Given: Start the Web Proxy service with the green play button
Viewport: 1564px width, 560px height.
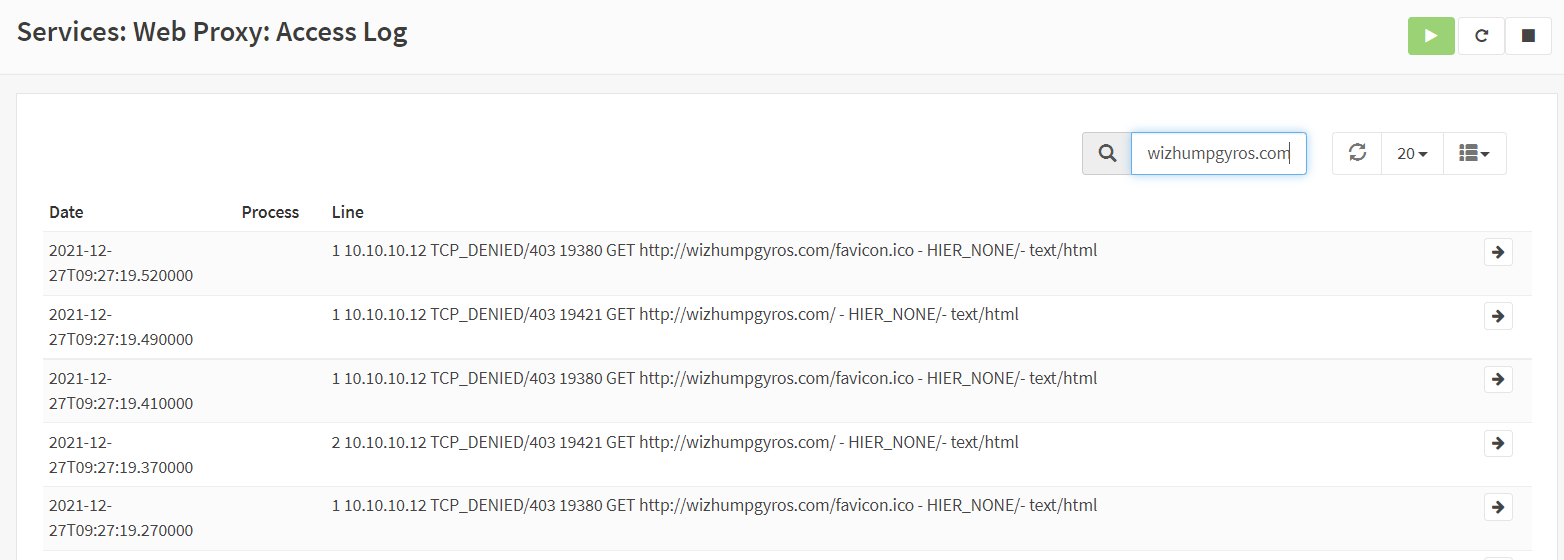Looking at the screenshot, I should click(x=1431, y=36).
